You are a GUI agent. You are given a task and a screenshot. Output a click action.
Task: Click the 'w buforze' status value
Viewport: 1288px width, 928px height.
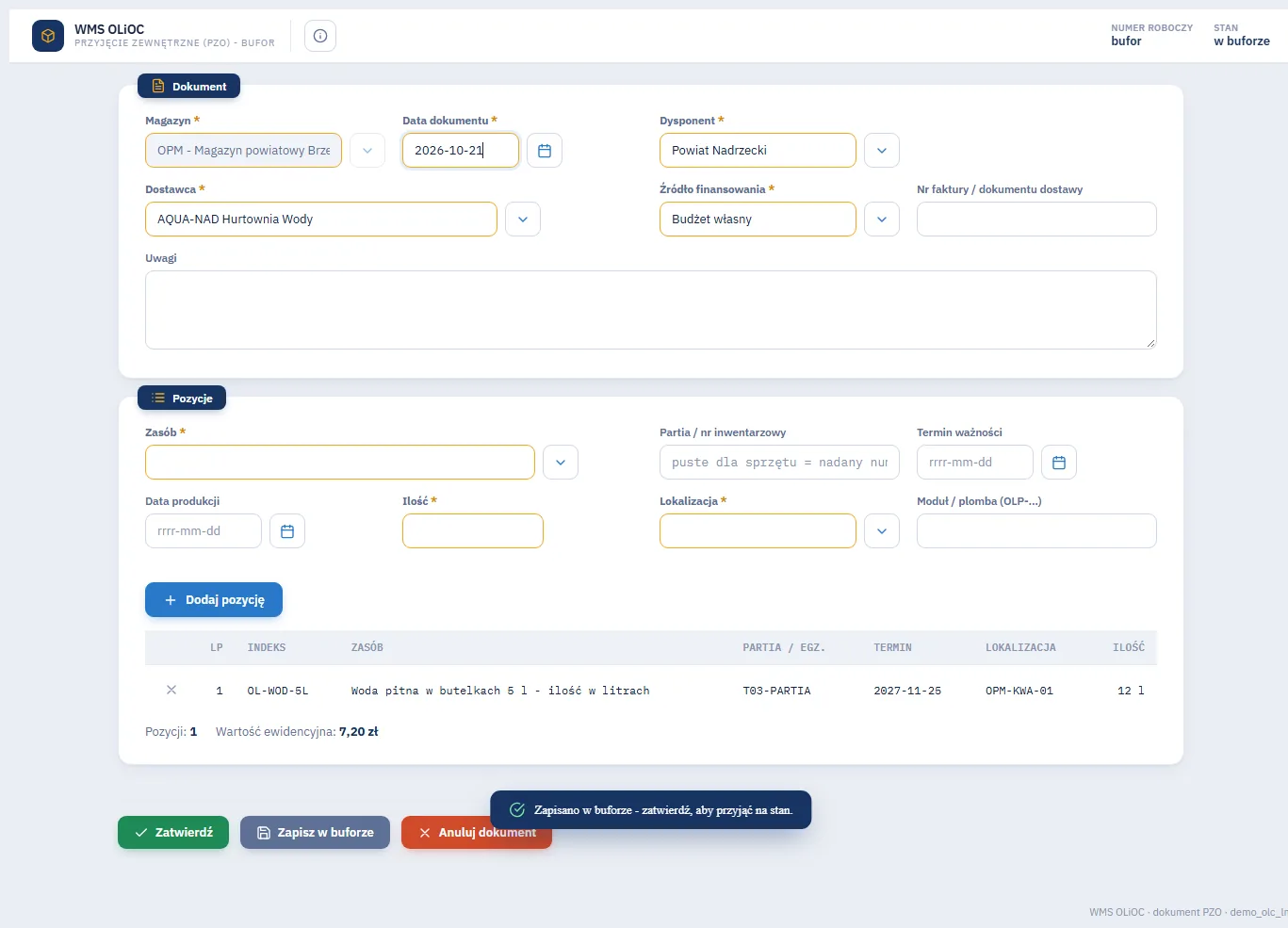[x=1242, y=41]
